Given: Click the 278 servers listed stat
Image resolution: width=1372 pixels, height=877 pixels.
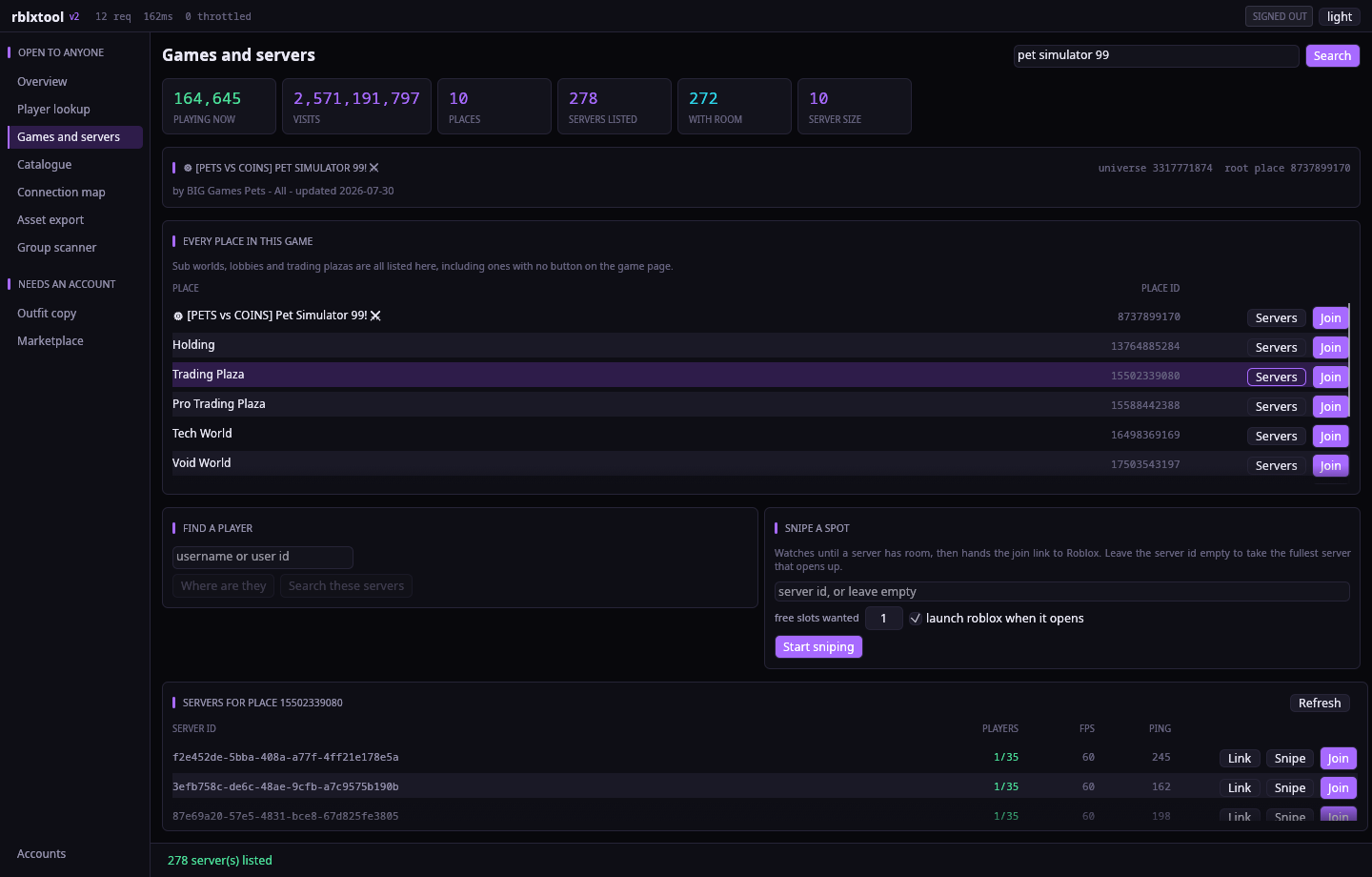Looking at the screenshot, I should click(614, 106).
